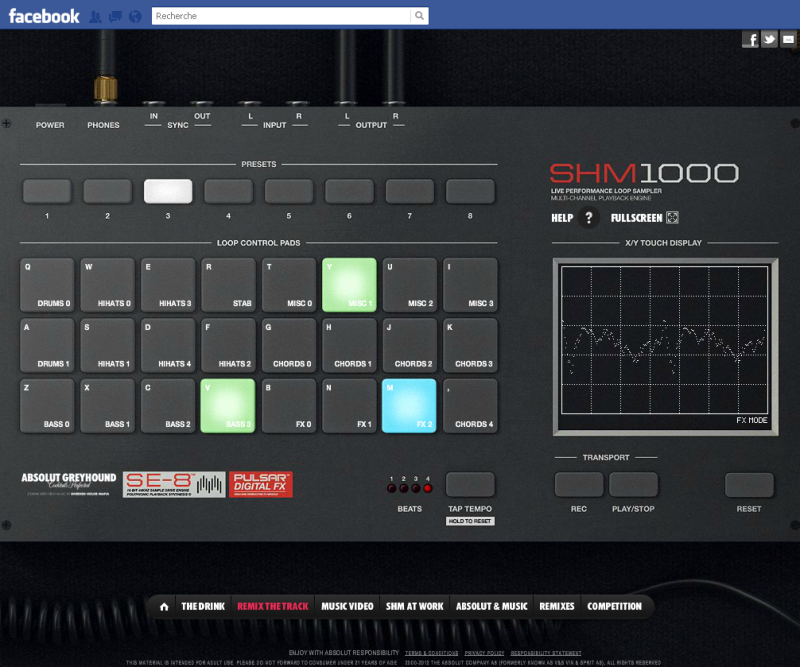This screenshot has width=800, height=667.
Task: Trigger the DRUMS 0 pad
Action: pyautogui.click(x=47, y=285)
